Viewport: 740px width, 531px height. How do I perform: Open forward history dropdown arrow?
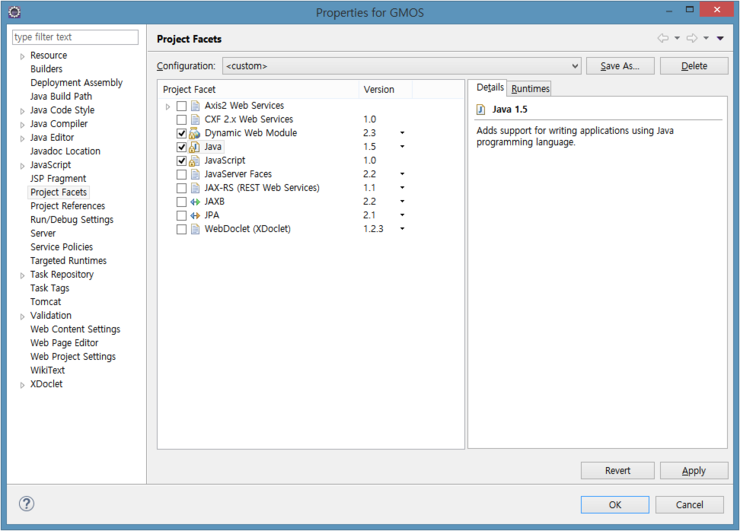coord(706,38)
